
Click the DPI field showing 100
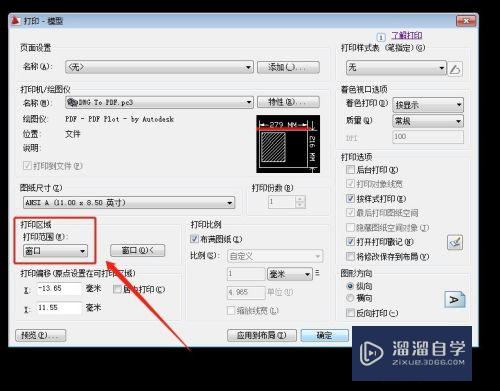click(428, 137)
